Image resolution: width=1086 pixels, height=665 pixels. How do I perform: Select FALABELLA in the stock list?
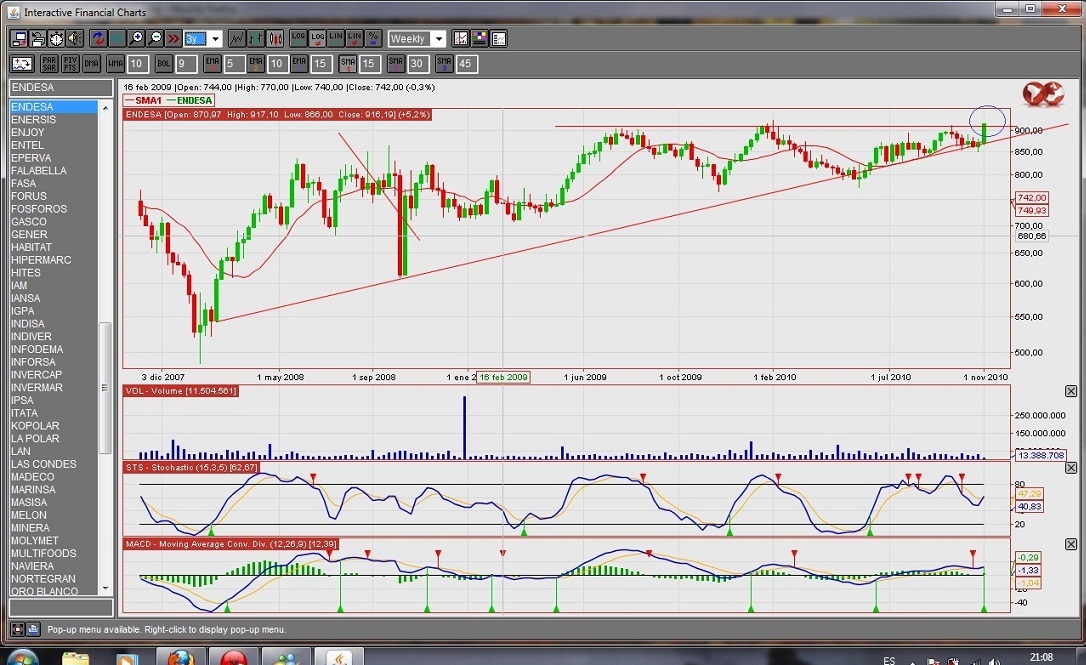click(54, 170)
